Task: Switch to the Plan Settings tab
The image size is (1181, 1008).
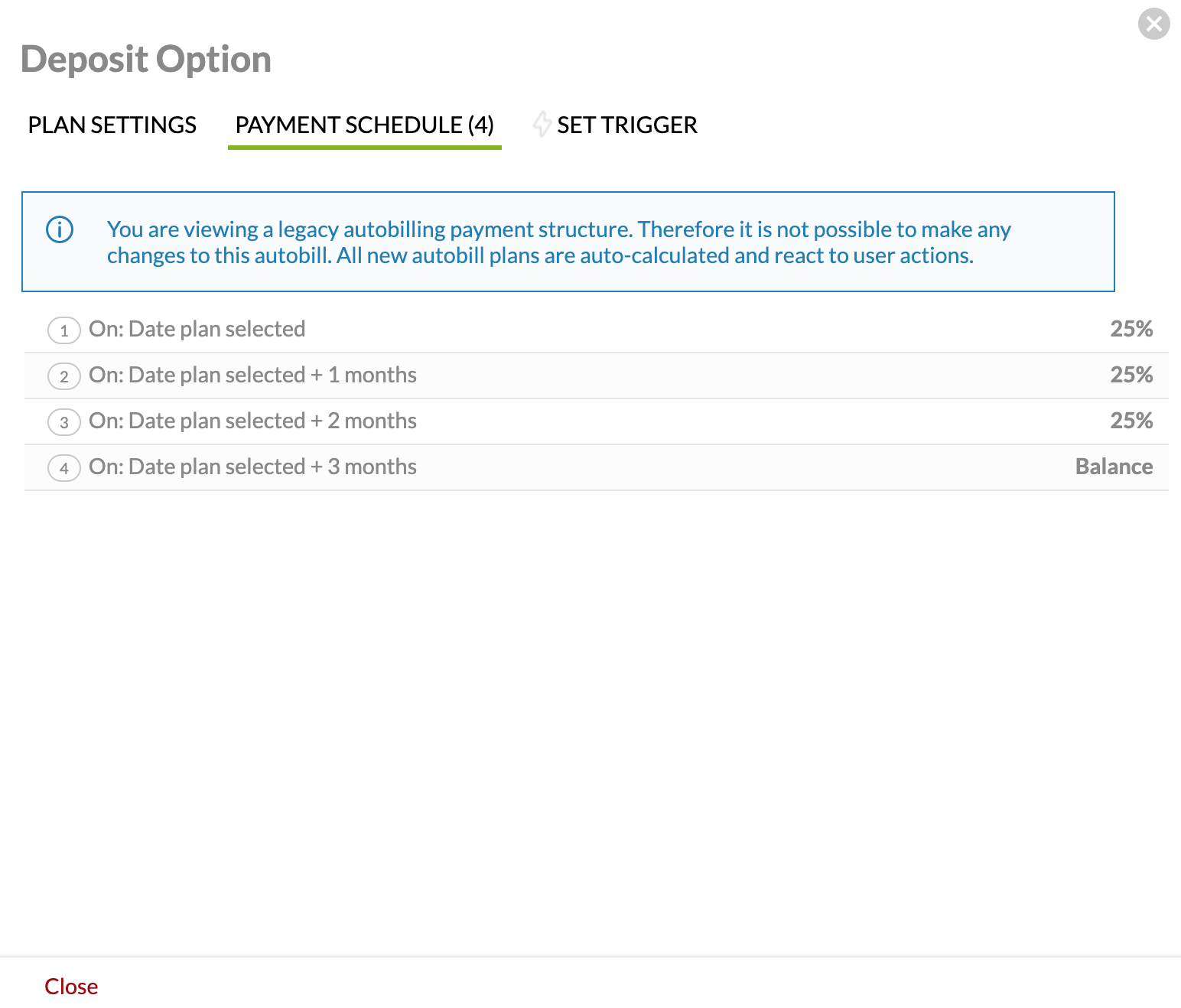Action: click(x=112, y=125)
